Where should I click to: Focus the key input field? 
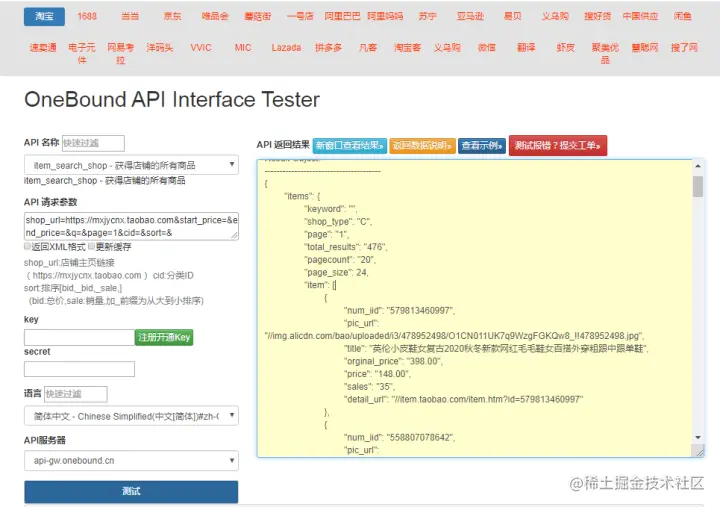79,338
